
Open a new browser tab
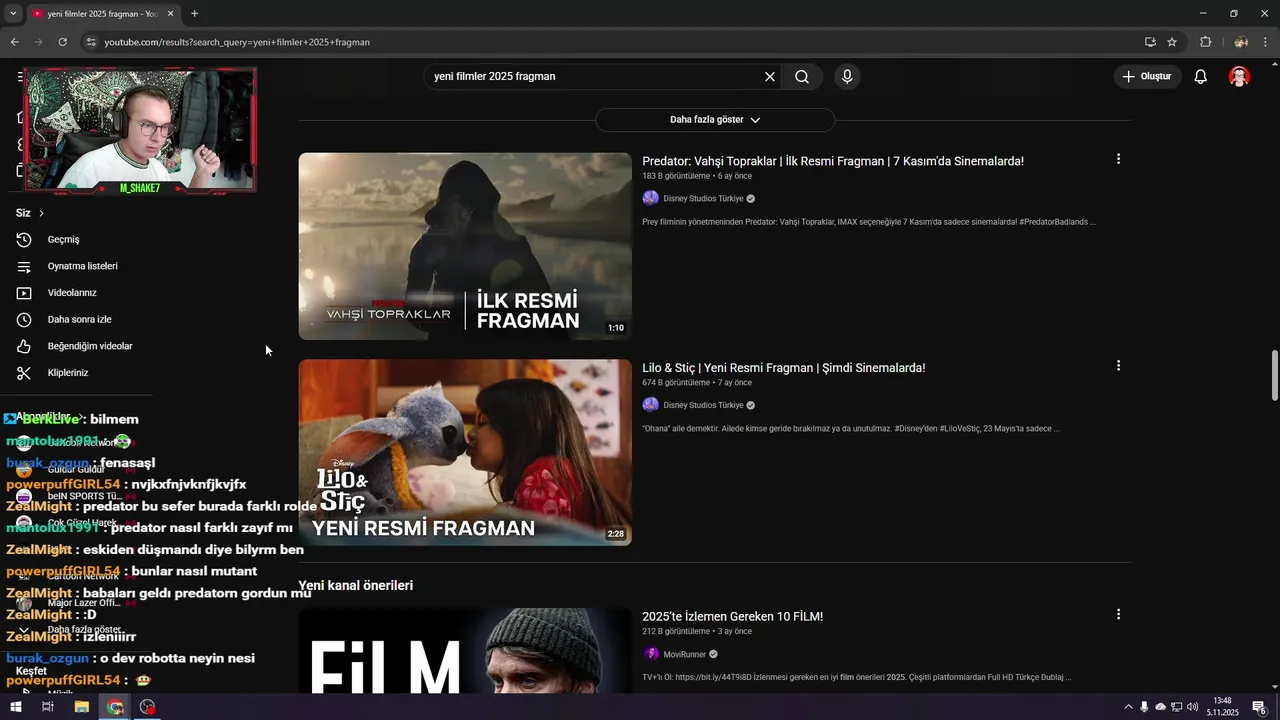[194, 14]
